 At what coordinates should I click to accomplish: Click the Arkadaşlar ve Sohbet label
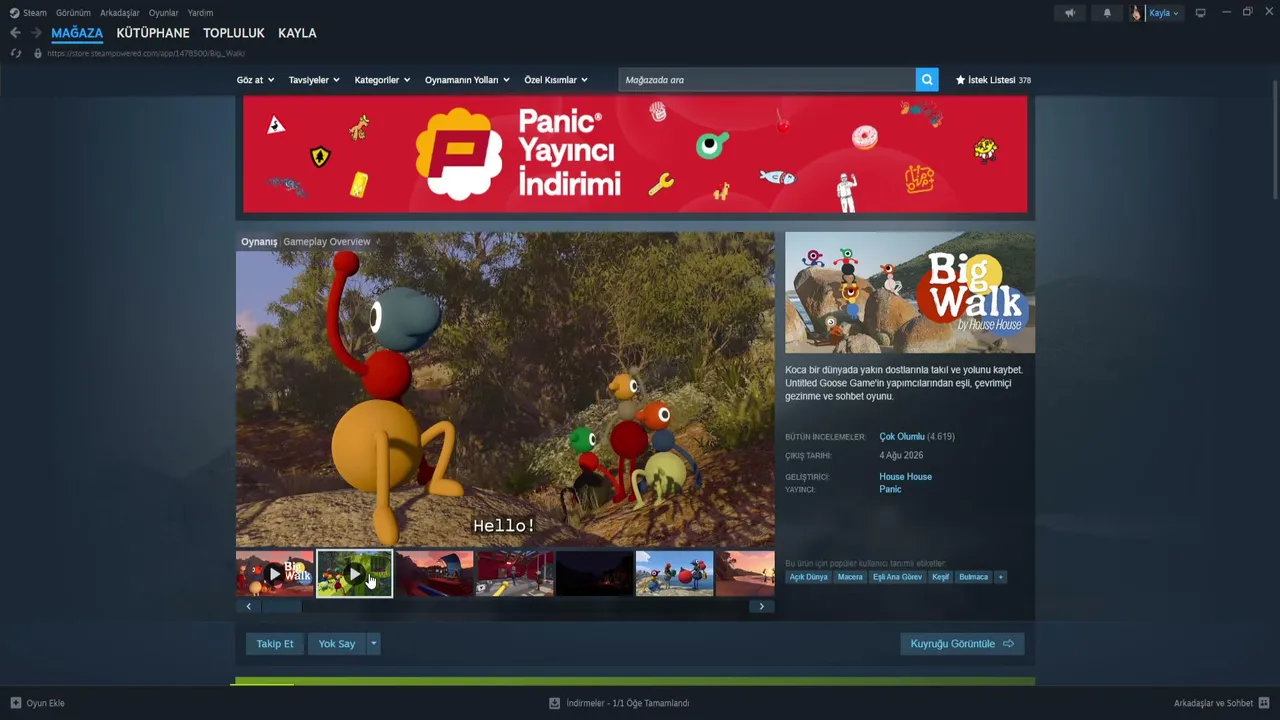(x=1214, y=703)
